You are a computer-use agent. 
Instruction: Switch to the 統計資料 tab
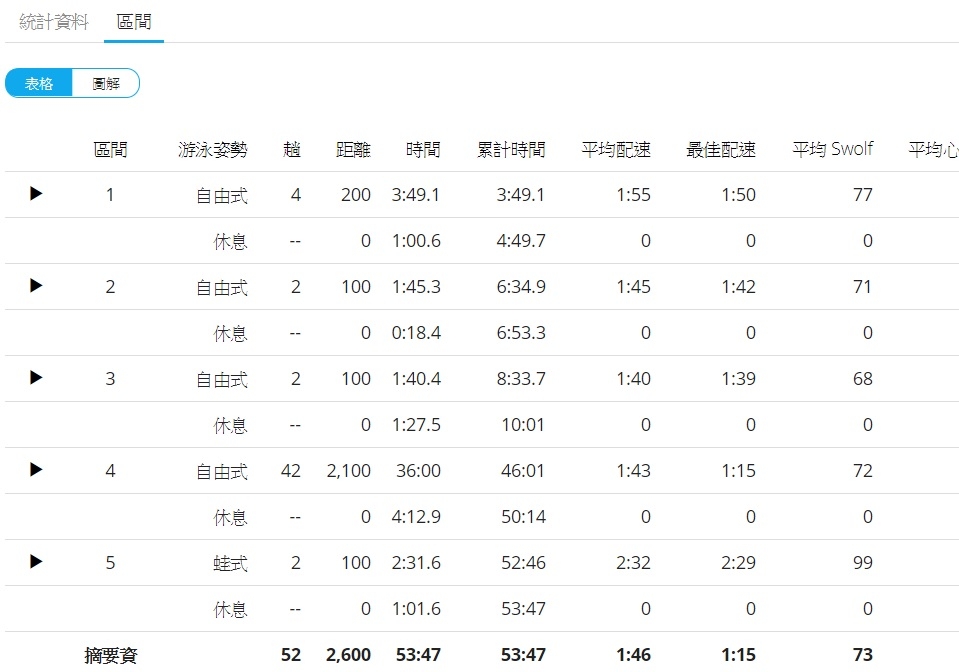[x=54, y=22]
